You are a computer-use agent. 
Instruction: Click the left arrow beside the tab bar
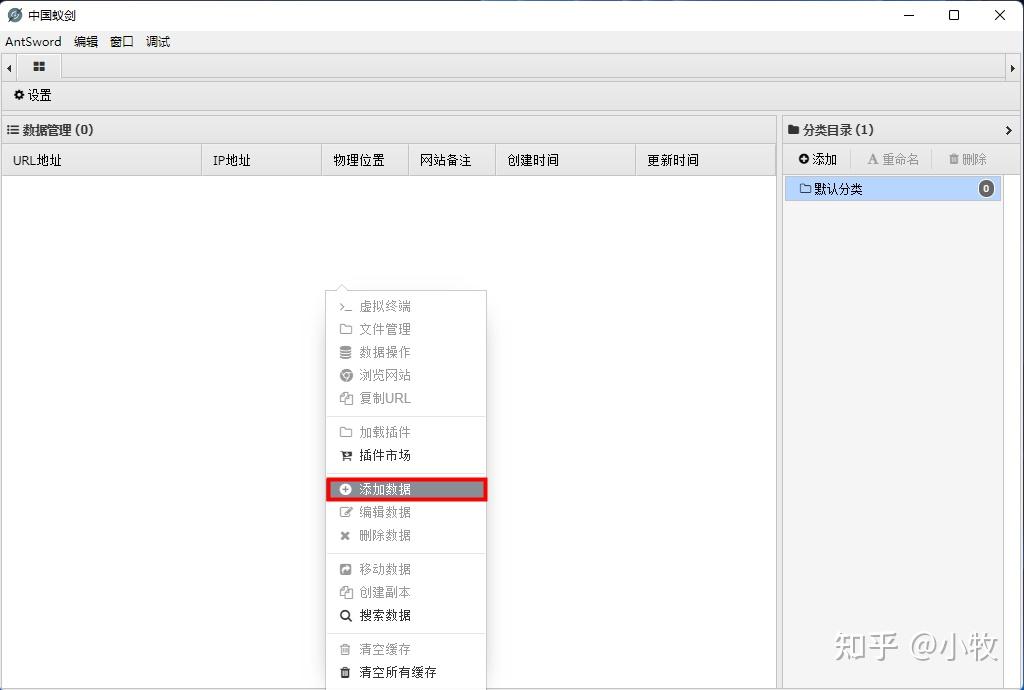coord(8,66)
